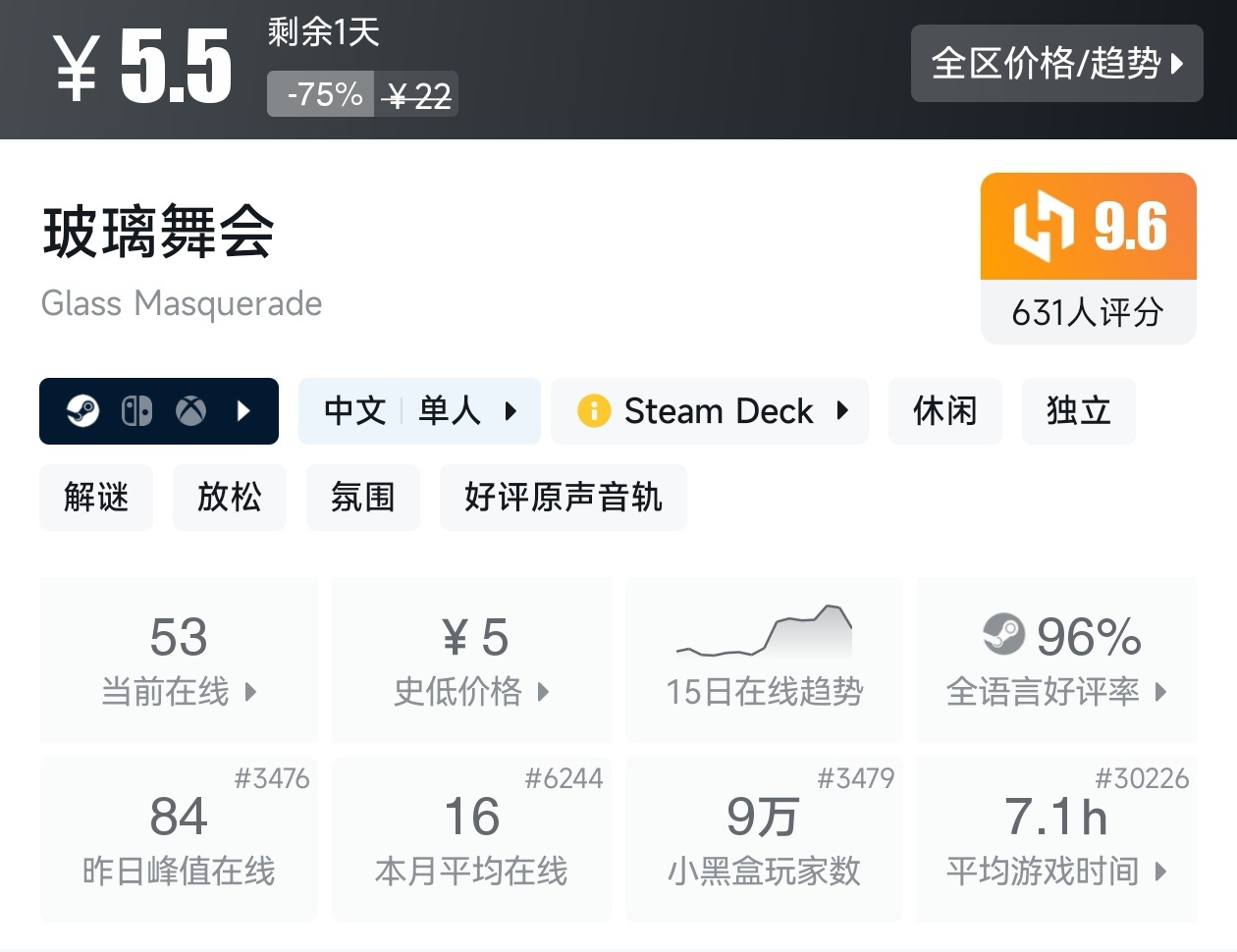The image size is (1237, 952).
Task: Click the Xbox platform icon
Action: pyautogui.click(x=190, y=411)
